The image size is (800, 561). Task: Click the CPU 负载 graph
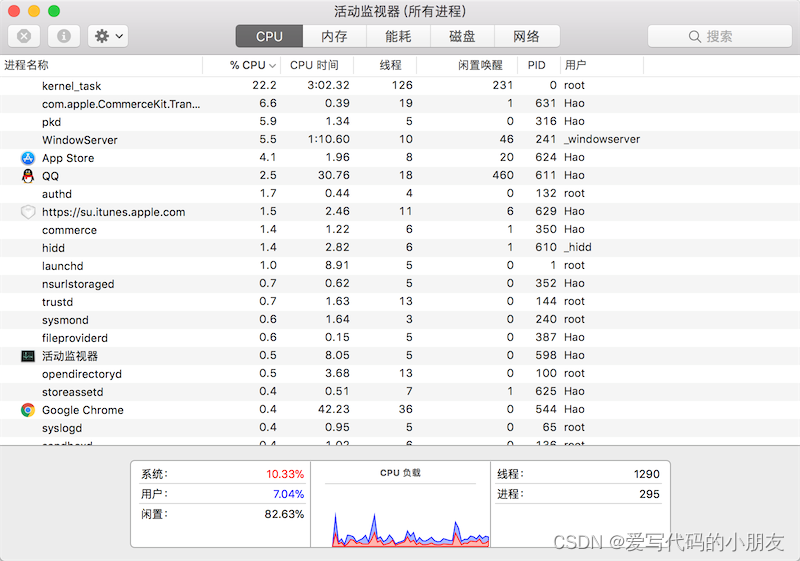(411, 529)
